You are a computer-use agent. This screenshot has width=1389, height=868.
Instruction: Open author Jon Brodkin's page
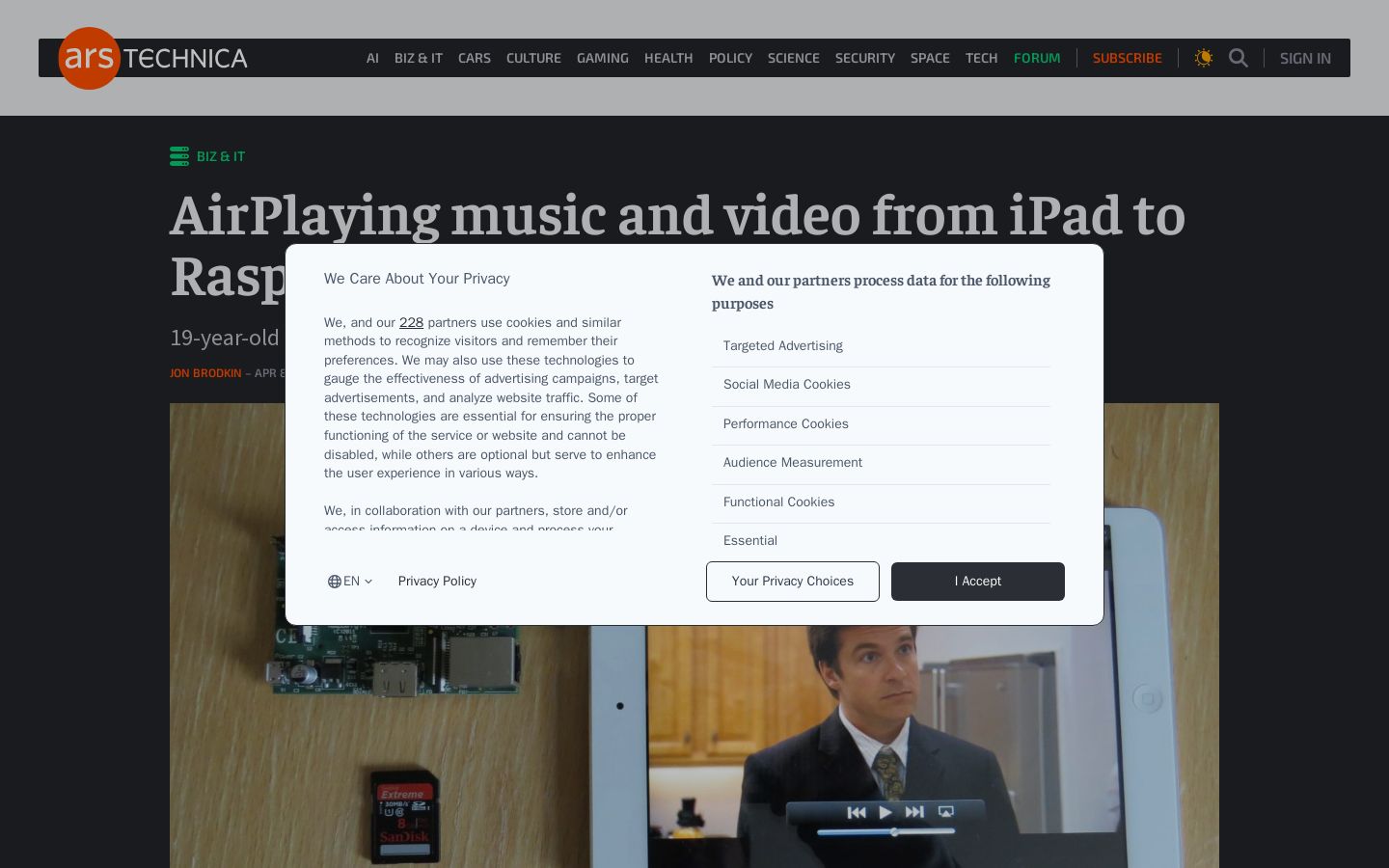pyautogui.click(x=205, y=373)
